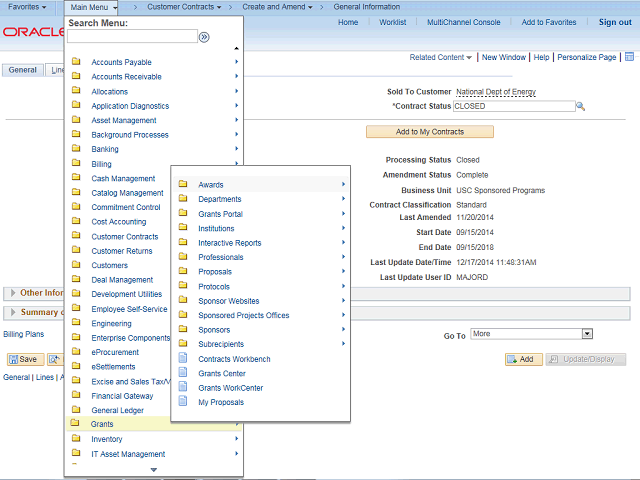Click the Grants folder icon in Main Menu
The image size is (640, 480).
pos(76,424)
